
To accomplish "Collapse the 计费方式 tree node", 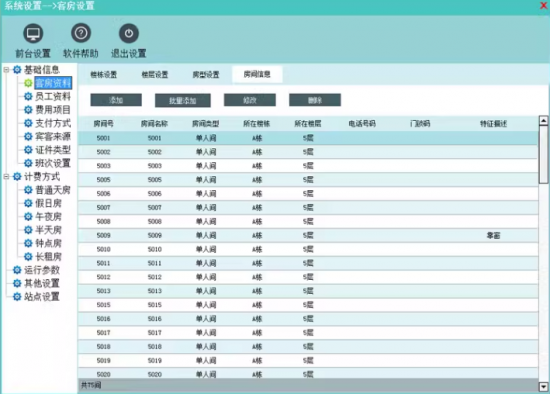I will click(x=6, y=176).
